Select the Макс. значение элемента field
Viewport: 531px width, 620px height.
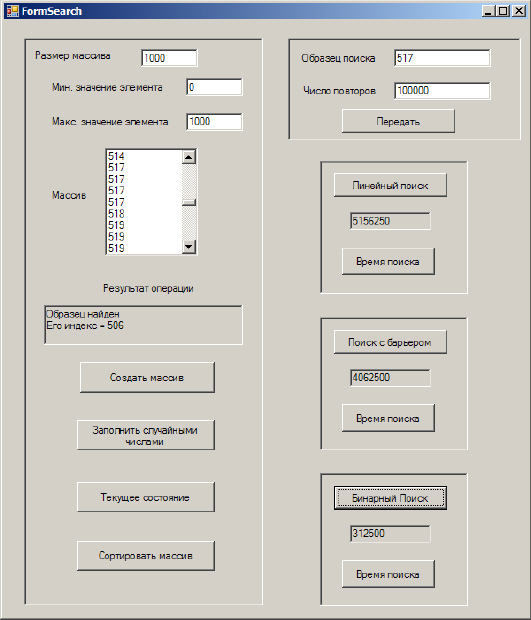click(x=214, y=121)
